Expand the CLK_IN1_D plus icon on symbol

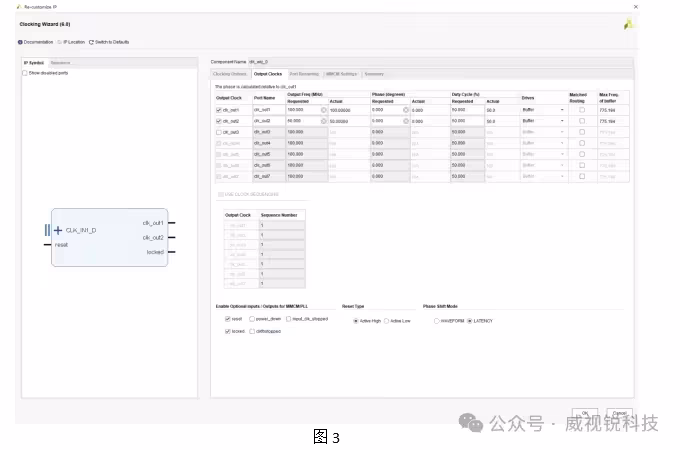pos(58,230)
